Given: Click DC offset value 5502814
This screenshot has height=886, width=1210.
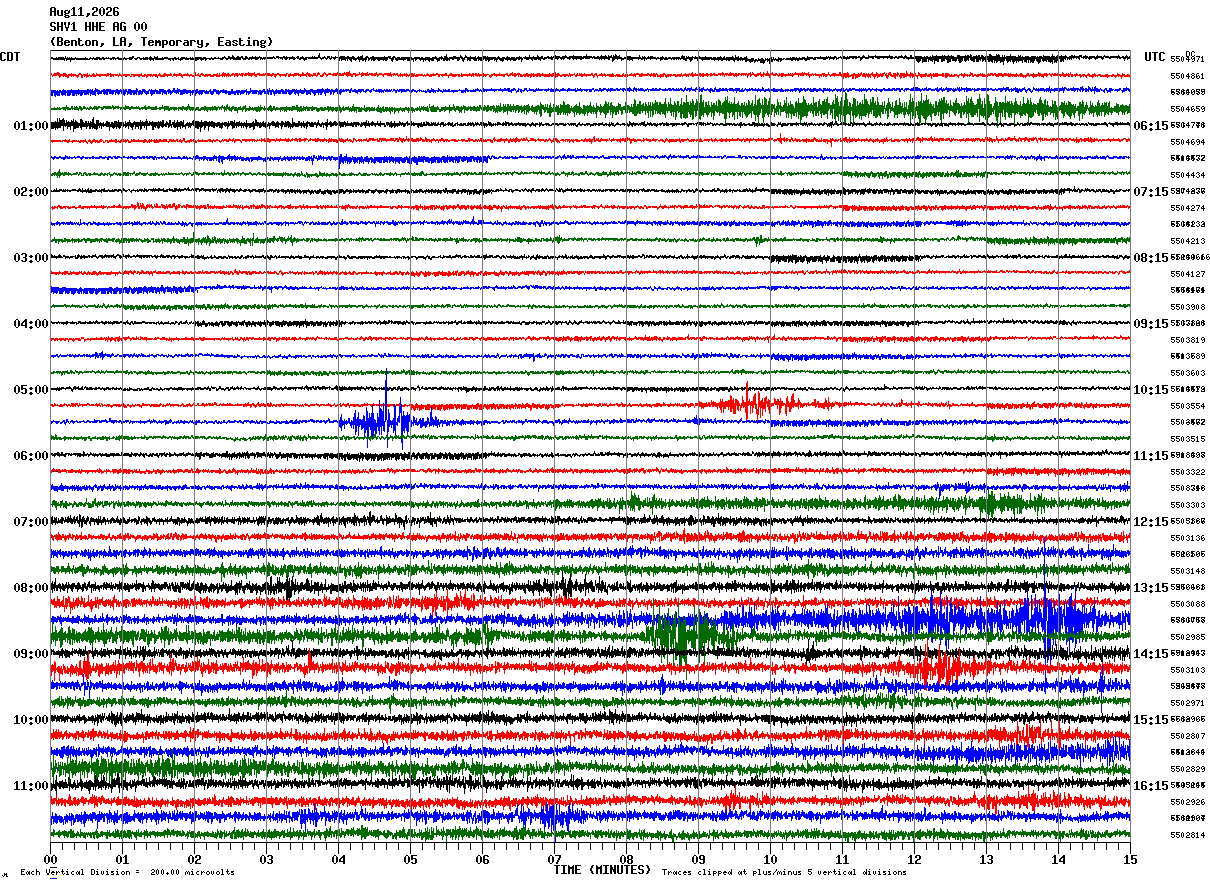Looking at the screenshot, I should 1187,835.
